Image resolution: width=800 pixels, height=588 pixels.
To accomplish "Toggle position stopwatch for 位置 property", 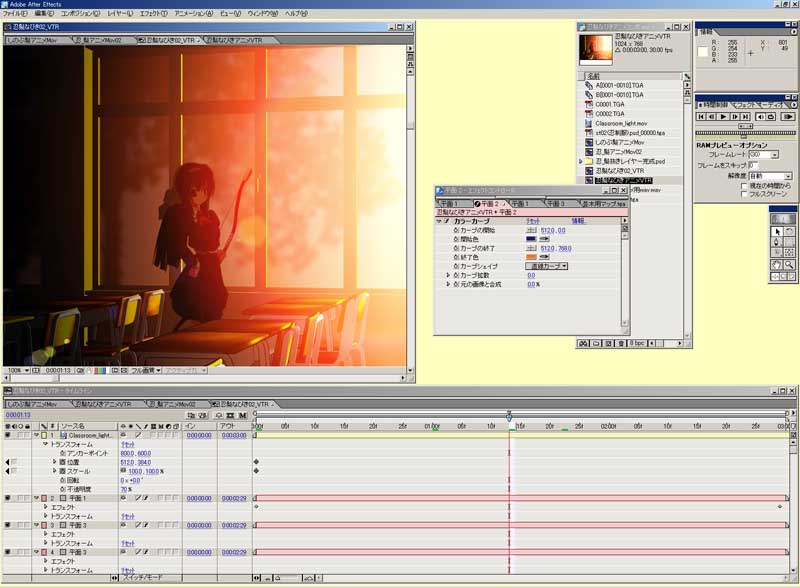I will [x=62, y=462].
